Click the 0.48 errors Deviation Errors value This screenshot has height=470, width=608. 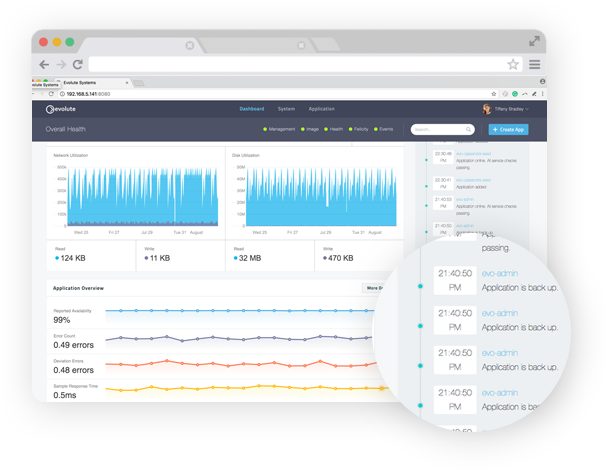74,370
